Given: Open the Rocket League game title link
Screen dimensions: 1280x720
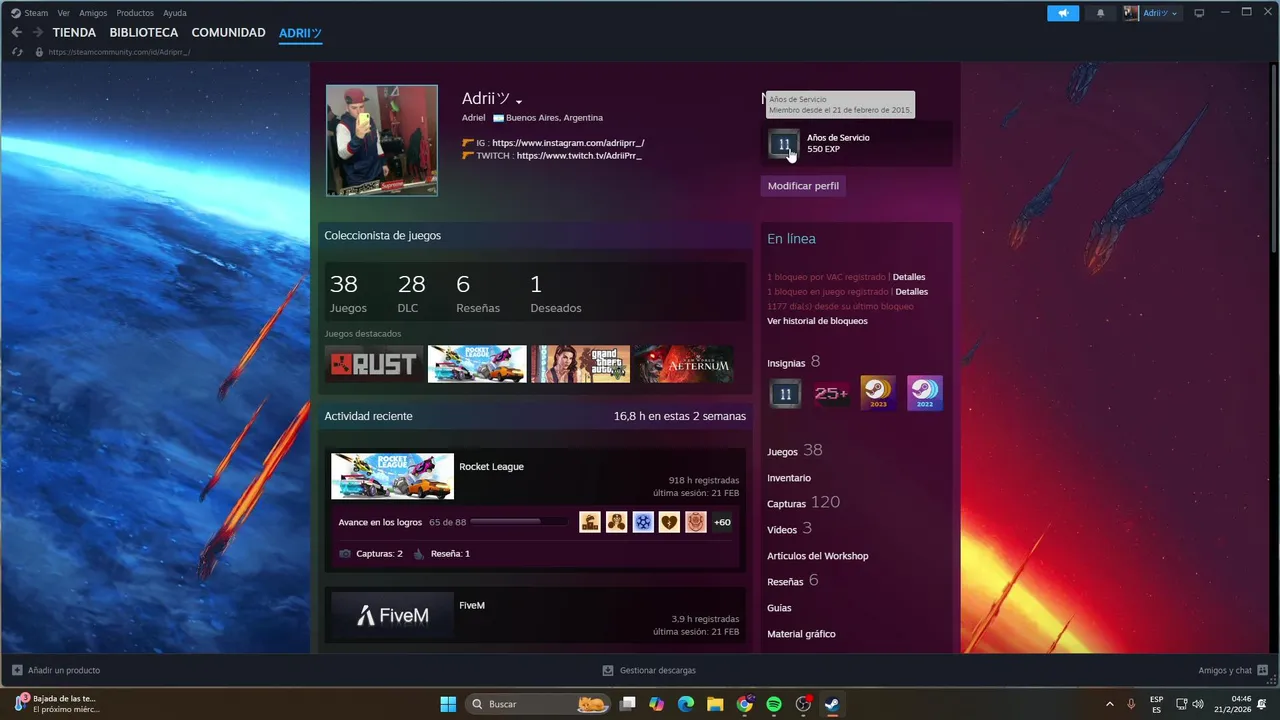Looking at the screenshot, I should [x=491, y=467].
